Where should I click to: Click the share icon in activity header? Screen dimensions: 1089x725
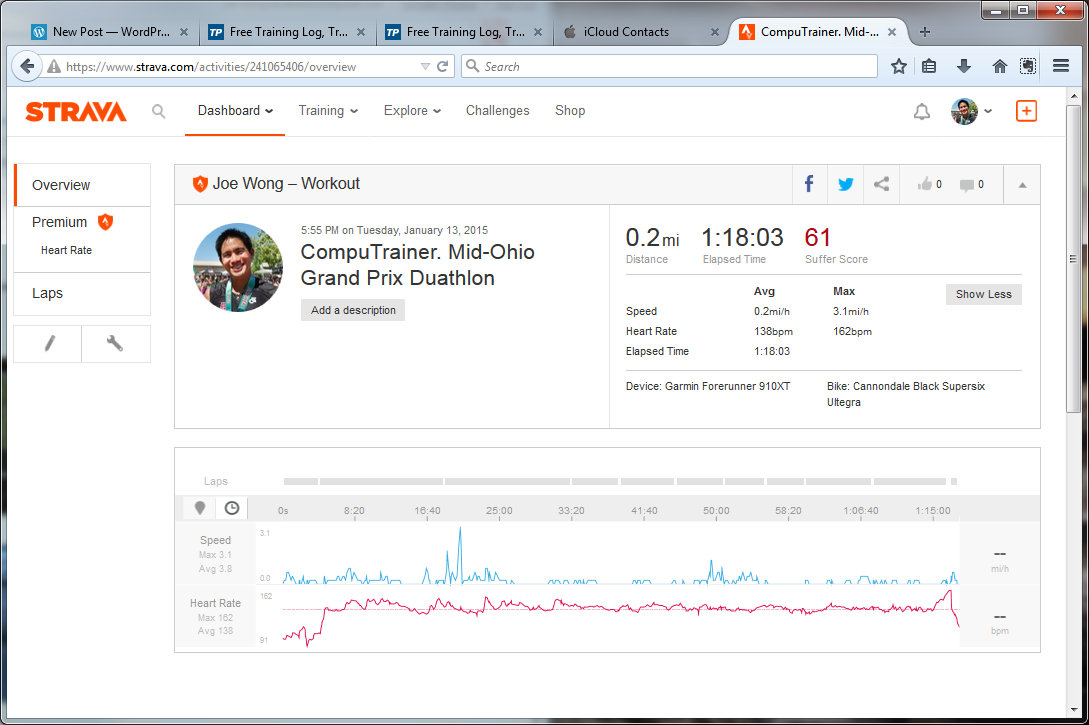[881, 184]
